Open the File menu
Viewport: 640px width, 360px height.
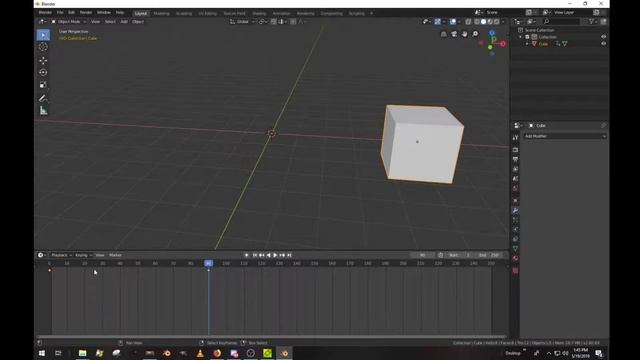click(x=60, y=13)
